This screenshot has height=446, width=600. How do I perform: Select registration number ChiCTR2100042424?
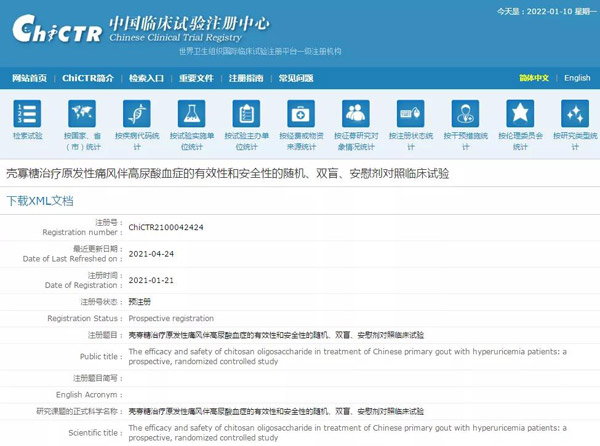click(x=166, y=227)
